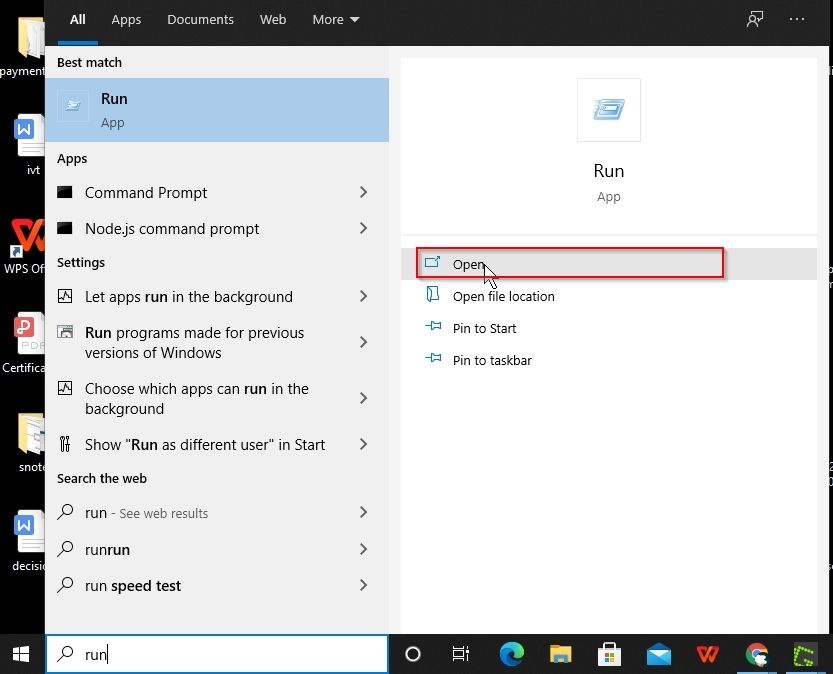The image size is (833, 674).
Task: Click icon beside Let apps run in background
Action: (65, 296)
